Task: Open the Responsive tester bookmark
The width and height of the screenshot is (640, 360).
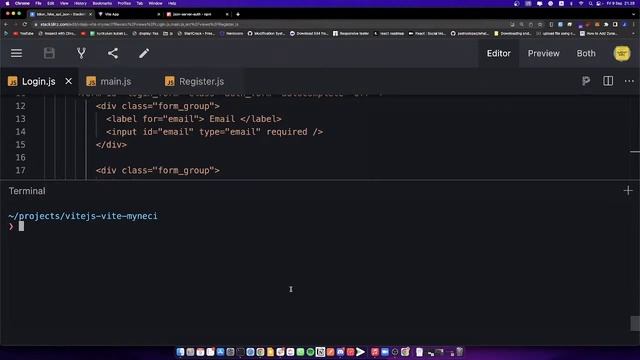Action: (x=351, y=33)
